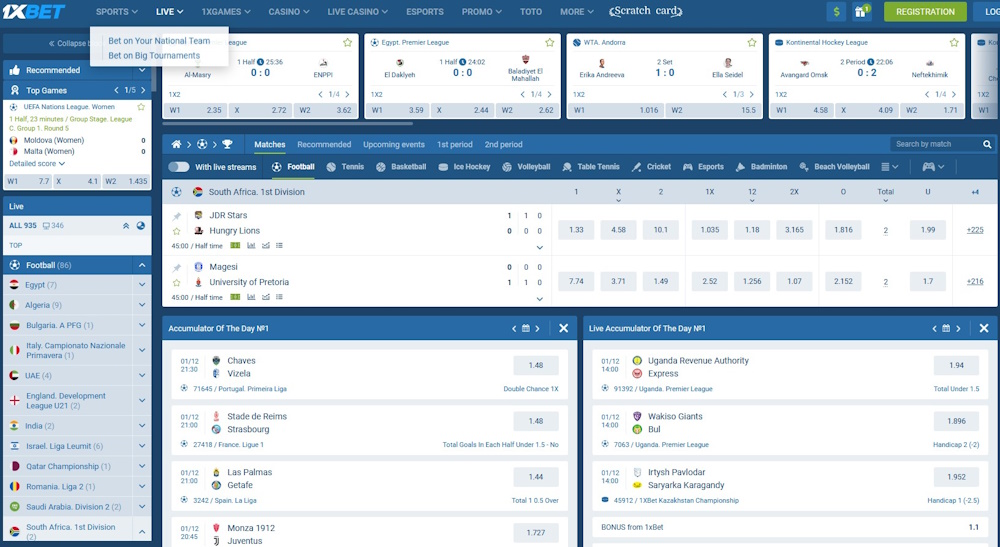Pin the Magesi match

coord(177,268)
